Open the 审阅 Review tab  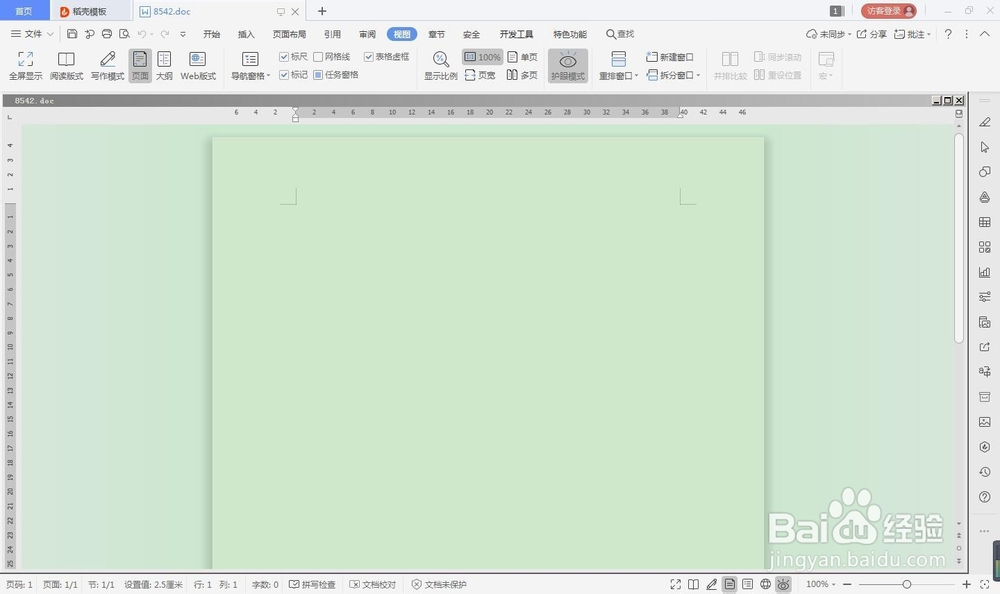coord(367,34)
